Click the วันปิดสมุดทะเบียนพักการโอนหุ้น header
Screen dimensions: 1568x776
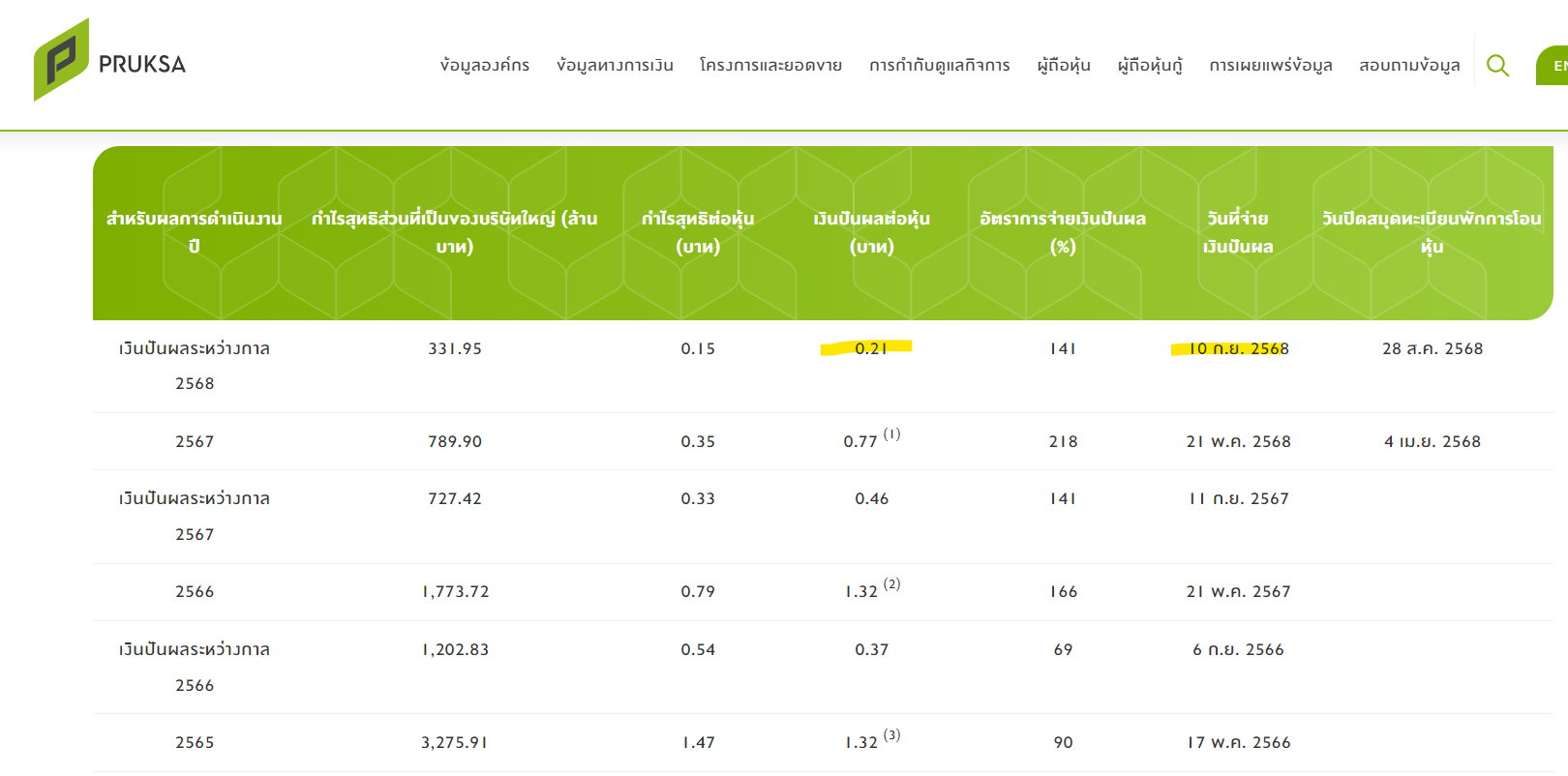(1432, 232)
